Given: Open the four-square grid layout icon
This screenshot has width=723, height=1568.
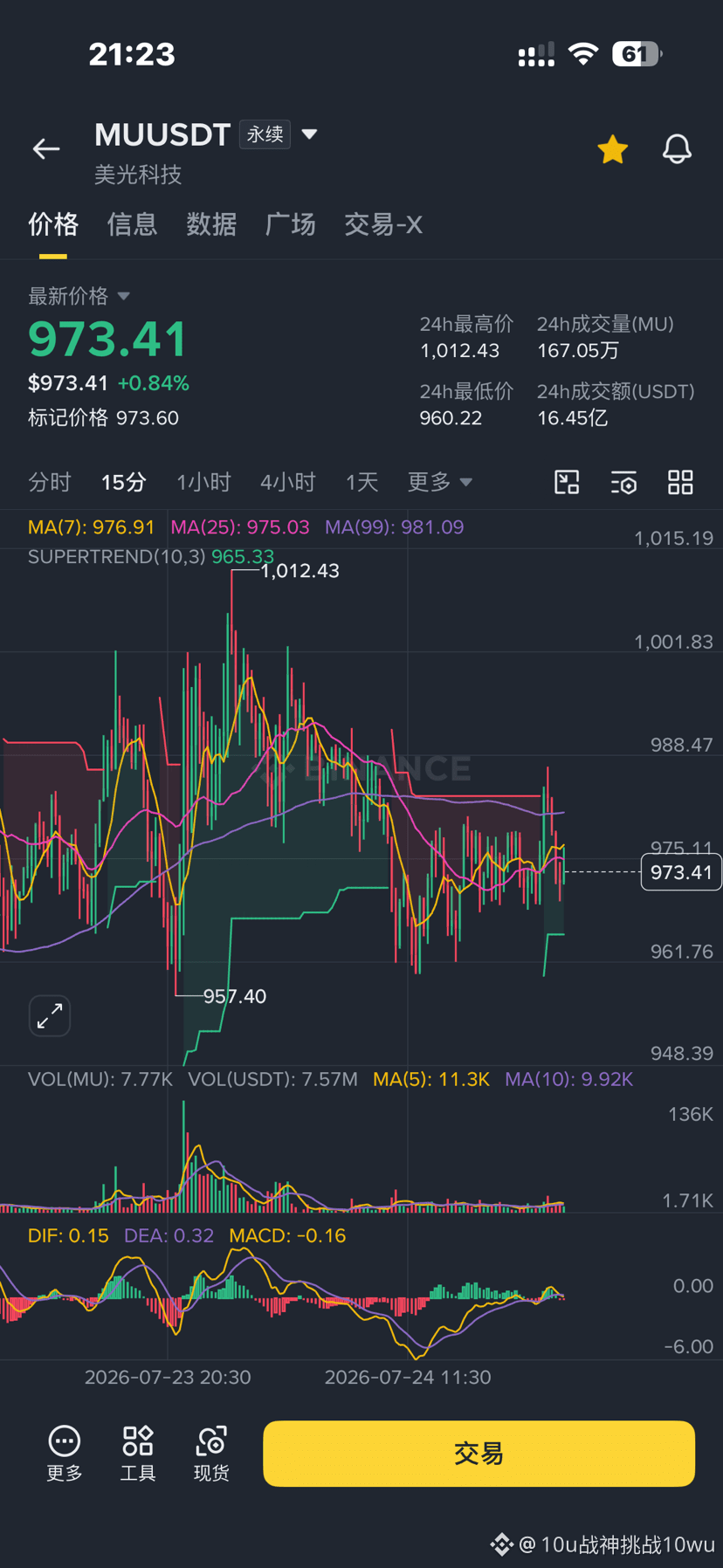Looking at the screenshot, I should click(x=680, y=482).
